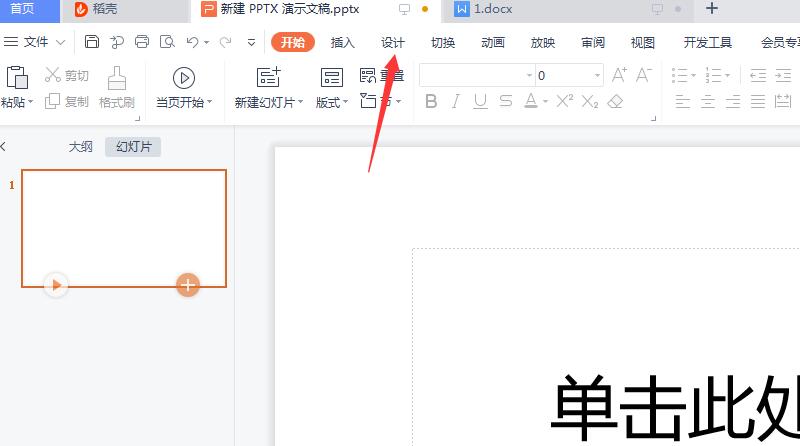Open bullet list dropdown
The image size is (800, 446).
tap(693, 76)
